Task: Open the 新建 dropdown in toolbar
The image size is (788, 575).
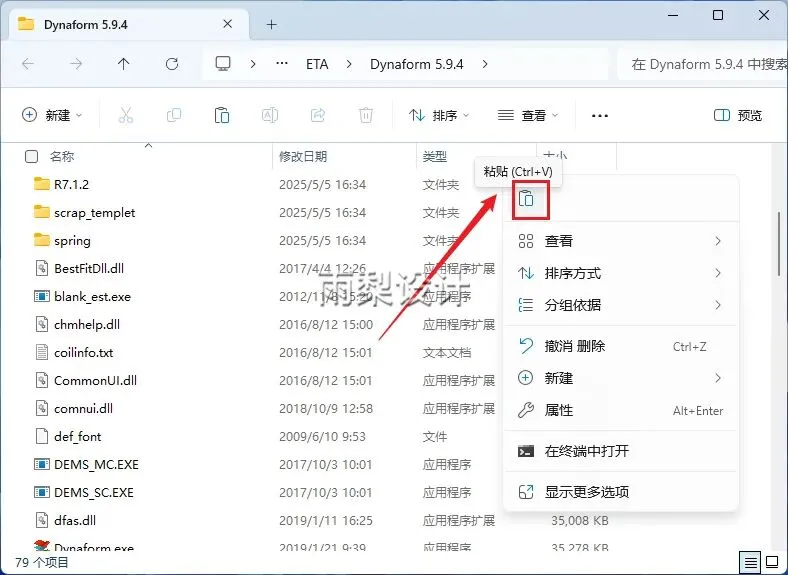Action: [52, 116]
